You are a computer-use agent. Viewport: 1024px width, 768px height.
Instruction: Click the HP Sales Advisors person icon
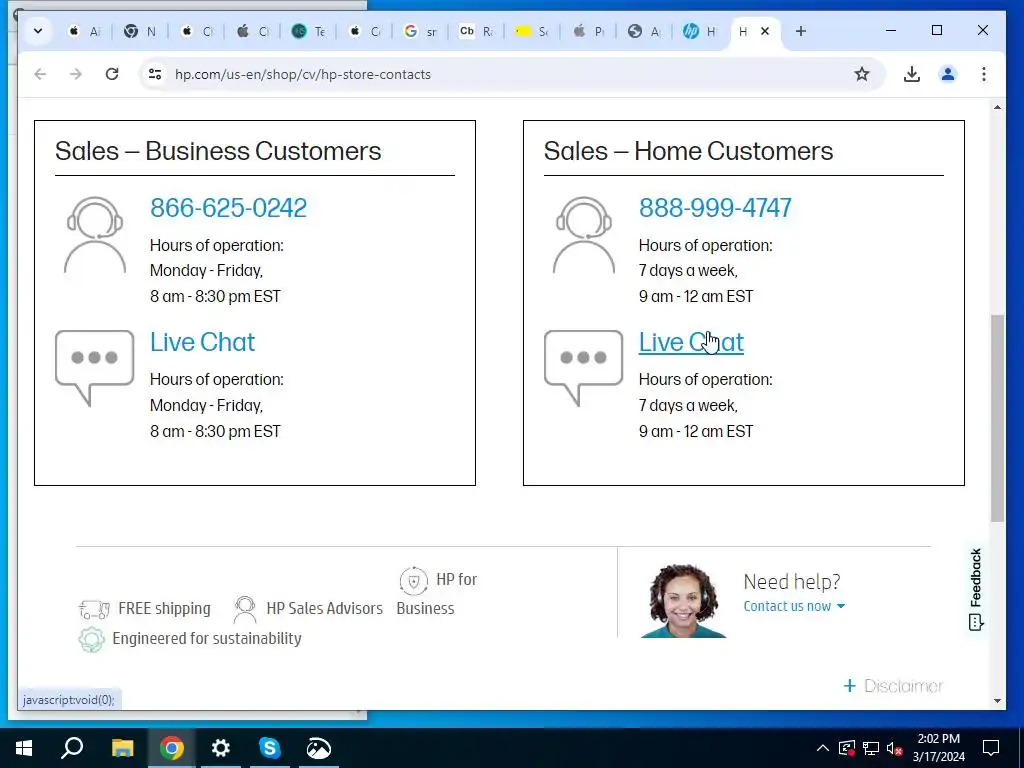[245, 609]
